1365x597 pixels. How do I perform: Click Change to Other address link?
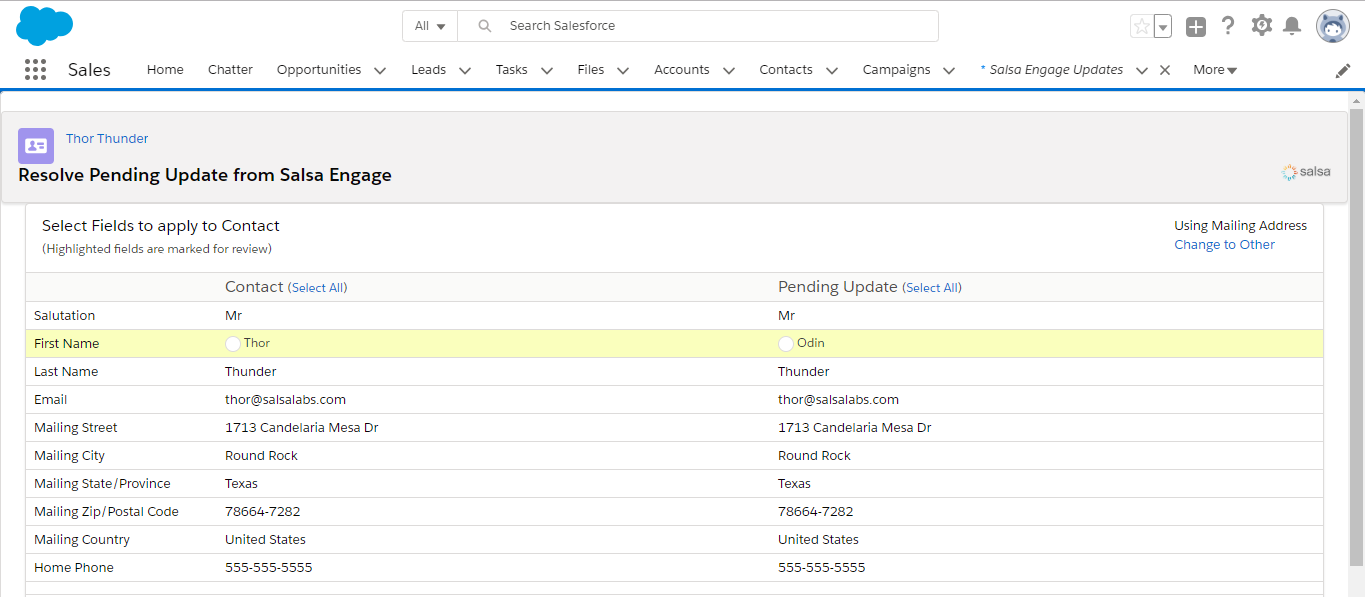pos(1224,245)
